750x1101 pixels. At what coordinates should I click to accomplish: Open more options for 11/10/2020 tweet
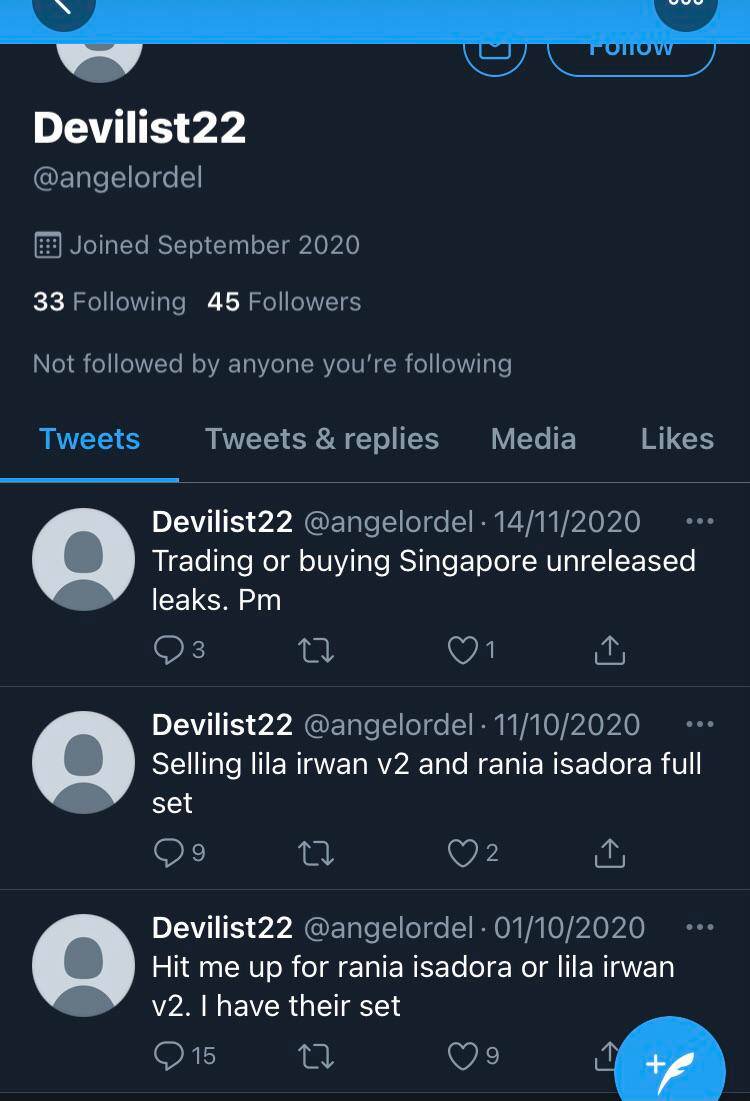(700, 724)
